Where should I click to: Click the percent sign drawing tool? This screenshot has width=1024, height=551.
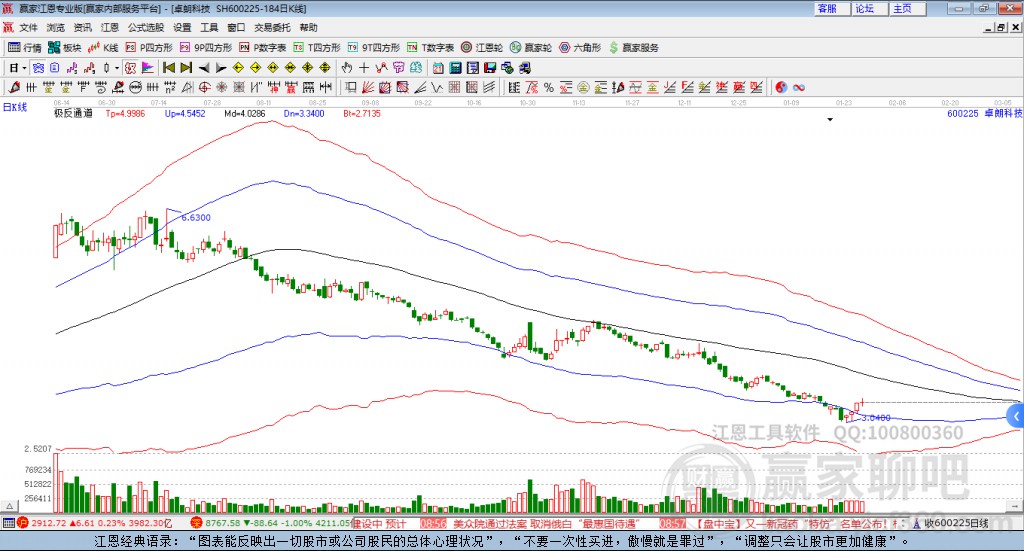coord(549,87)
